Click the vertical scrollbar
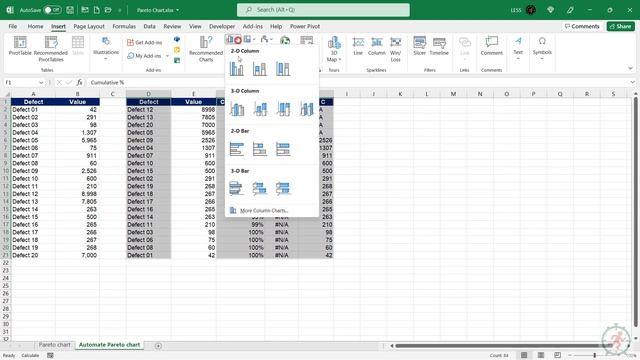The width and height of the screenshot is (640, 360). (636, 212)
